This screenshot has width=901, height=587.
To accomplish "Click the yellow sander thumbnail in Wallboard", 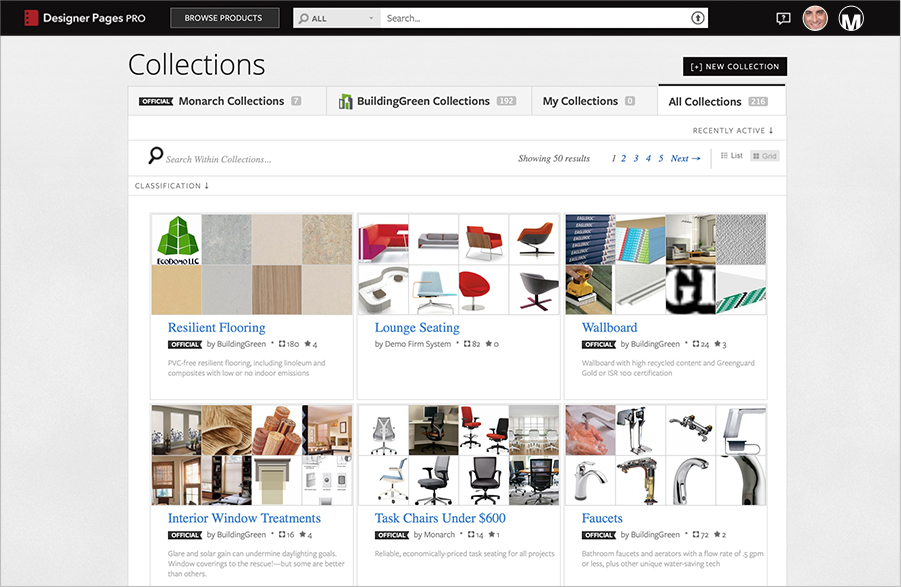I will (590, 289).
